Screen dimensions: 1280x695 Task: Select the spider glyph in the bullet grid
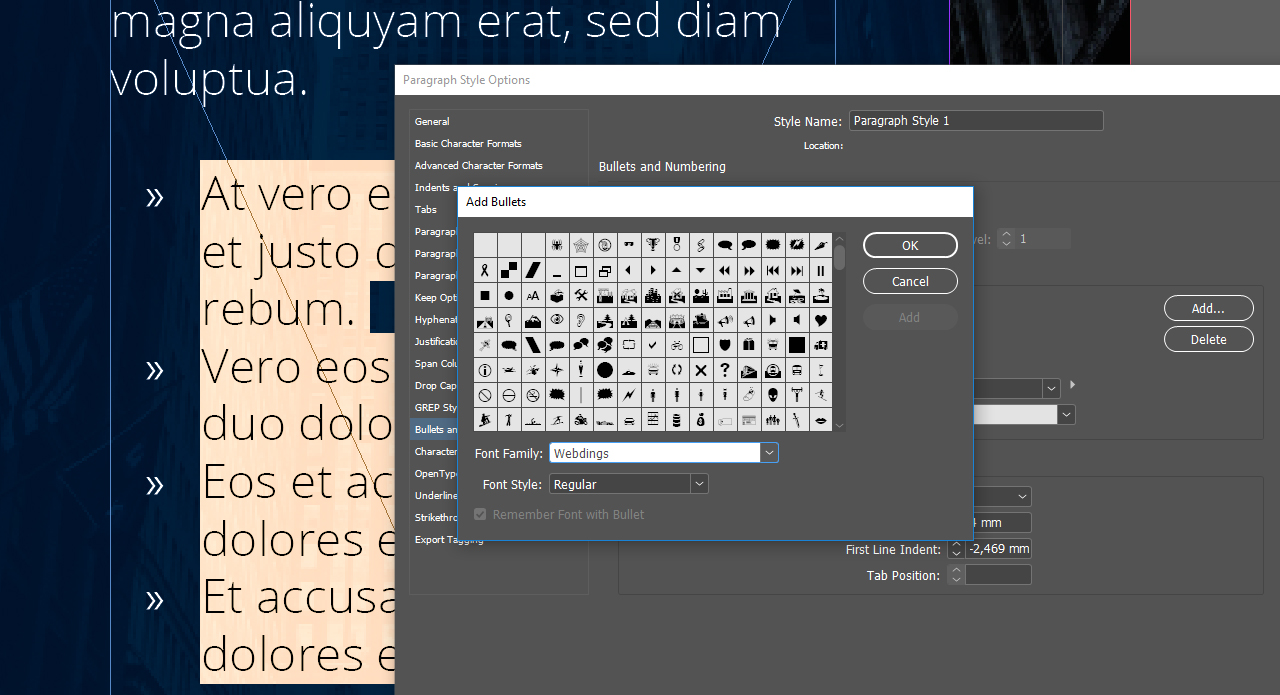(557, 245)
